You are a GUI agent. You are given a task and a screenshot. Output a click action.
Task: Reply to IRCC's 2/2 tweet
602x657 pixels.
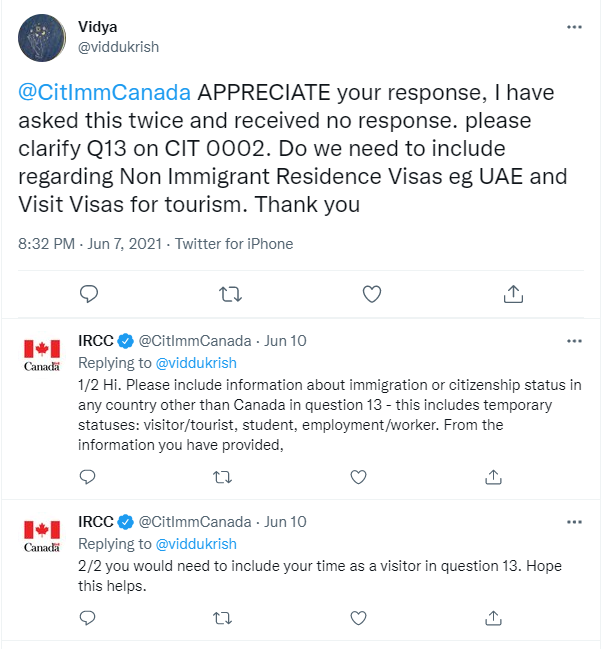[88, 618]
